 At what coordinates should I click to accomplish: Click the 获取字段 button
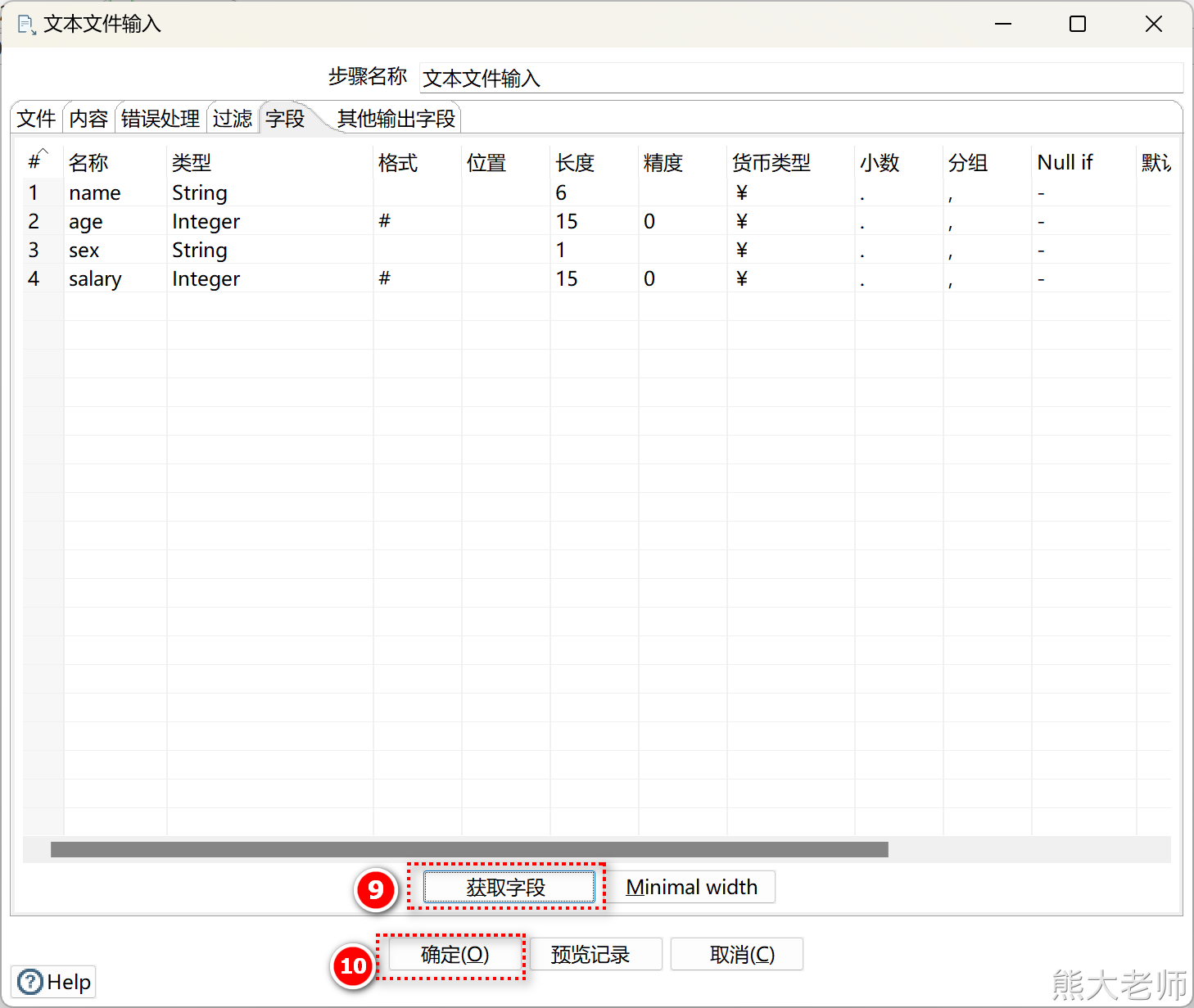coord(509,887)
